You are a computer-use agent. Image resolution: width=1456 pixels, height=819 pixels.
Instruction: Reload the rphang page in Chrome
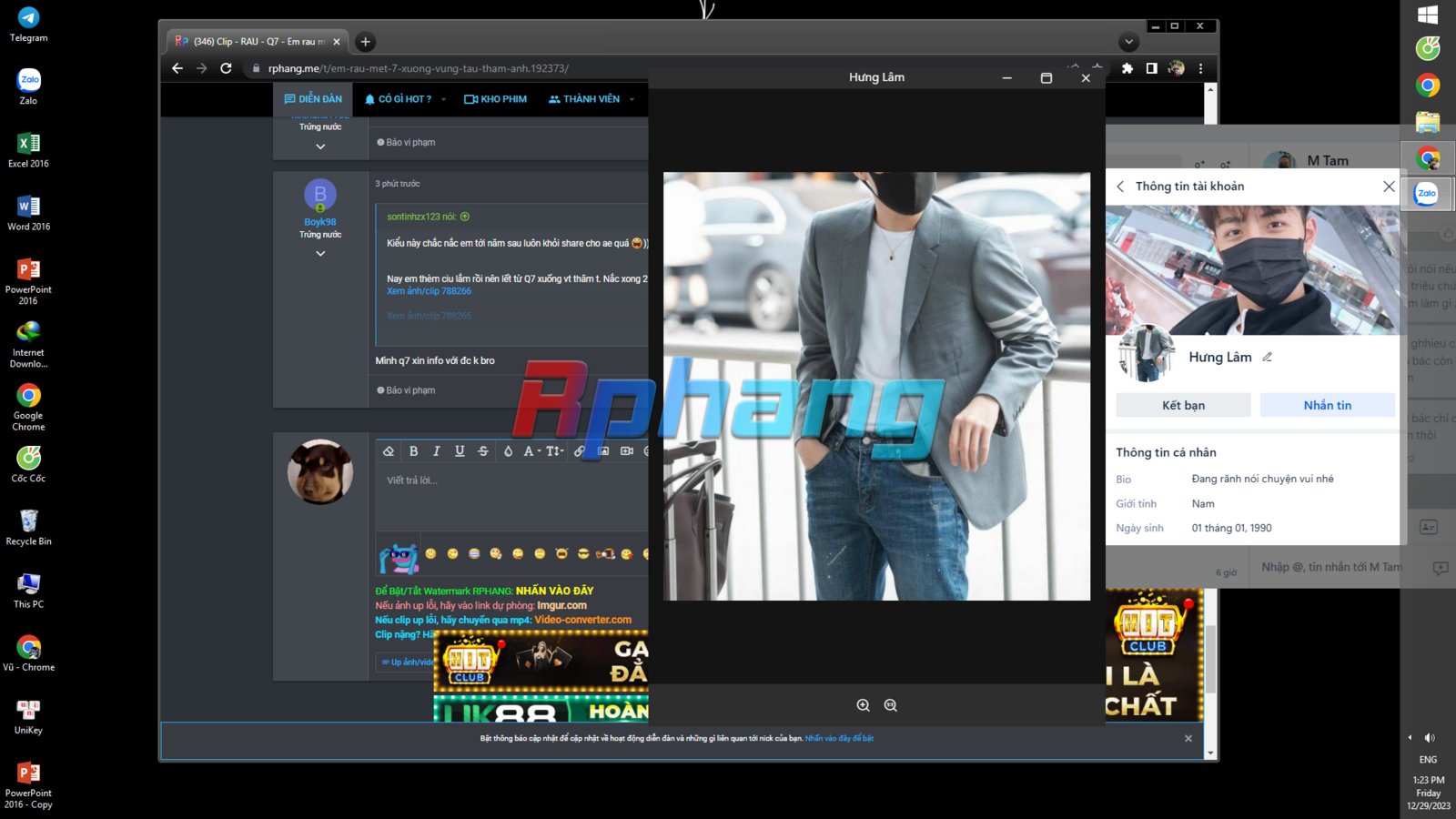pyautogui.click(x=226, y=68)
